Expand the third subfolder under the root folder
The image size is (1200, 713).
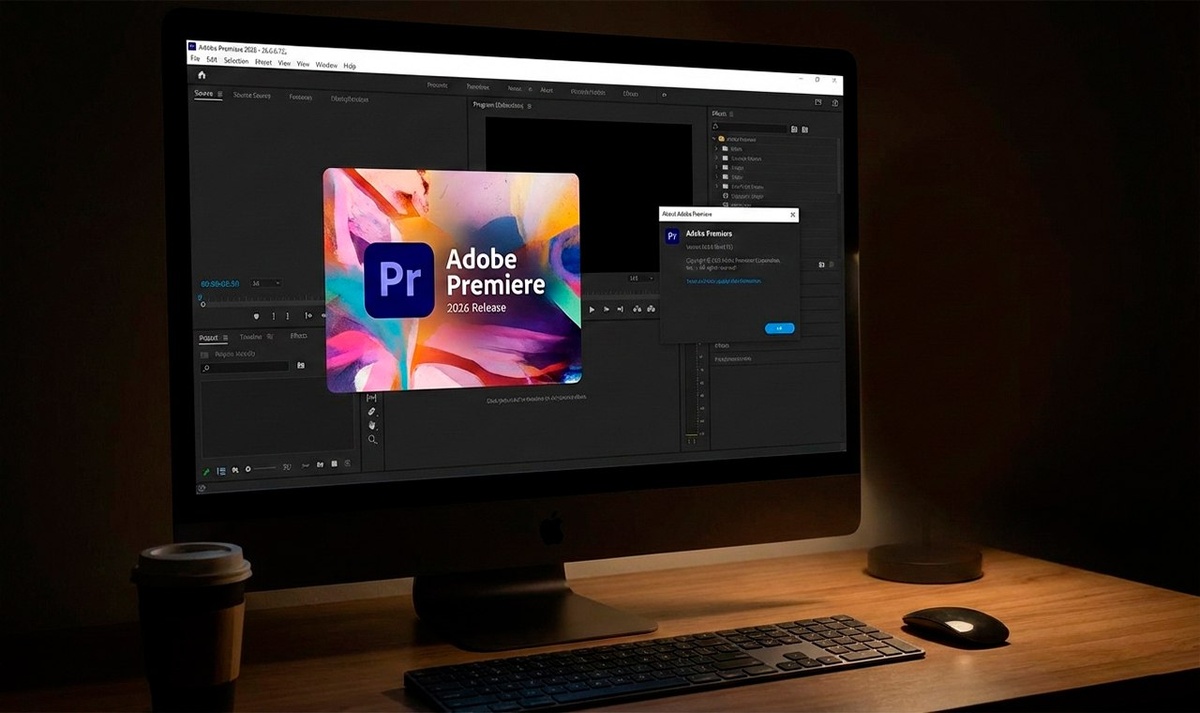click(716, 167)
